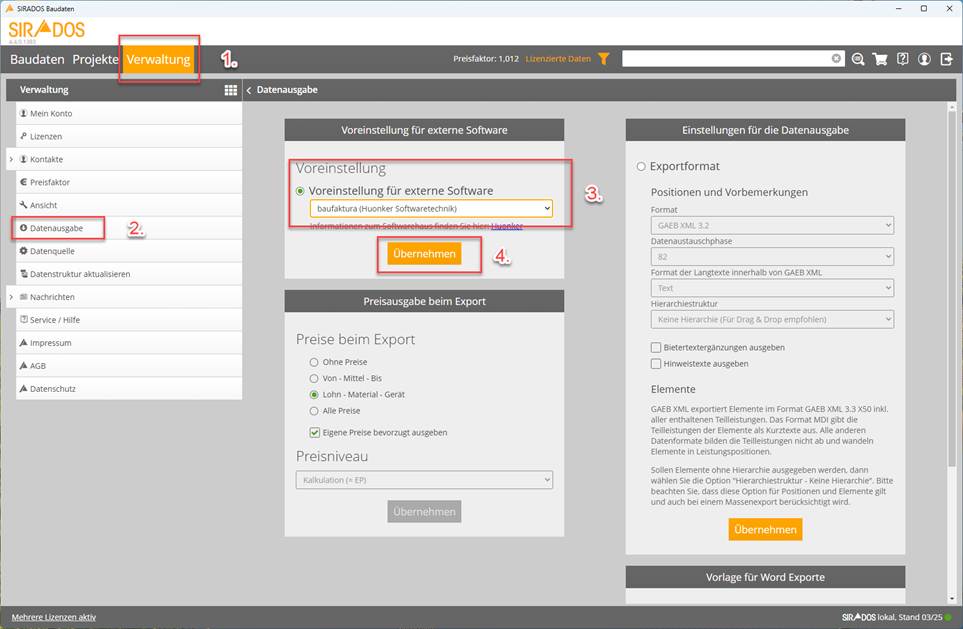963x629 pixels.
Task: Open Lizenzen in the sidebar
Action: pyautogui.click(x=129, y=136)
